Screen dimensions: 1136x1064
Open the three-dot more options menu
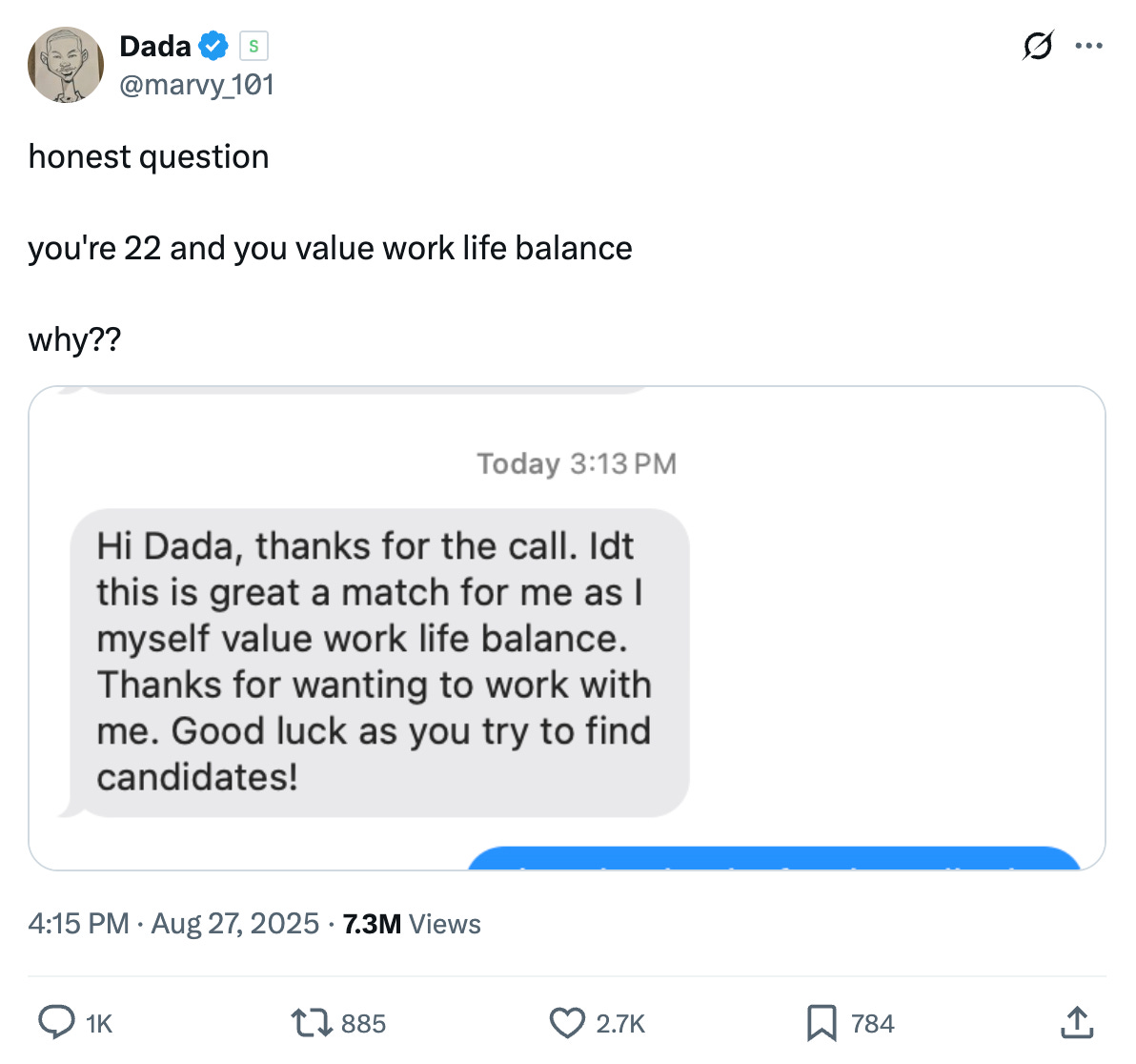click(1088, 45)
